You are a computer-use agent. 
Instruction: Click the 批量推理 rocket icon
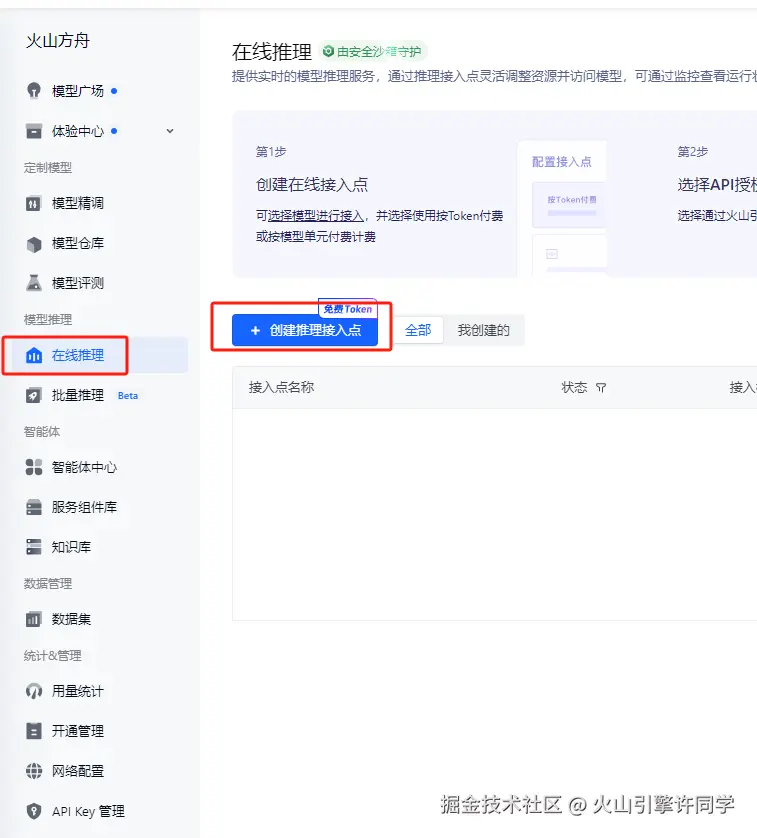(x=34, y=395)
